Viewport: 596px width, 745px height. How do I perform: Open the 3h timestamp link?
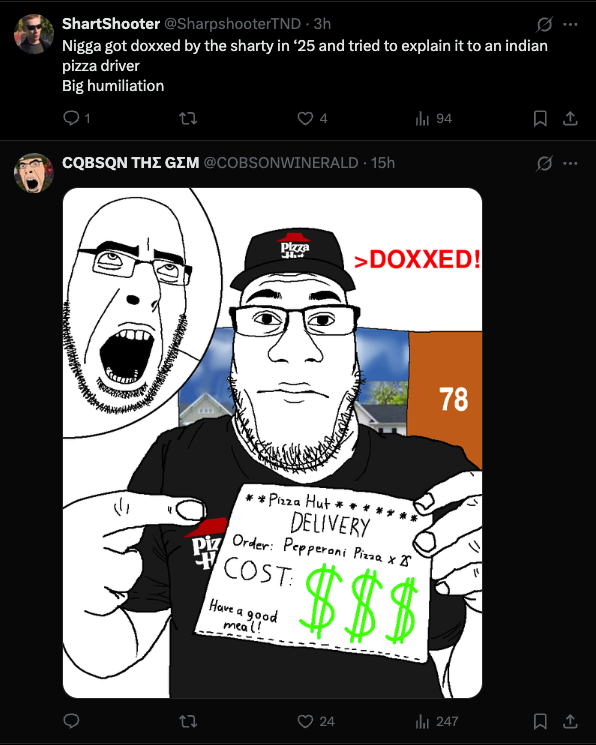[x=322, y=24]
